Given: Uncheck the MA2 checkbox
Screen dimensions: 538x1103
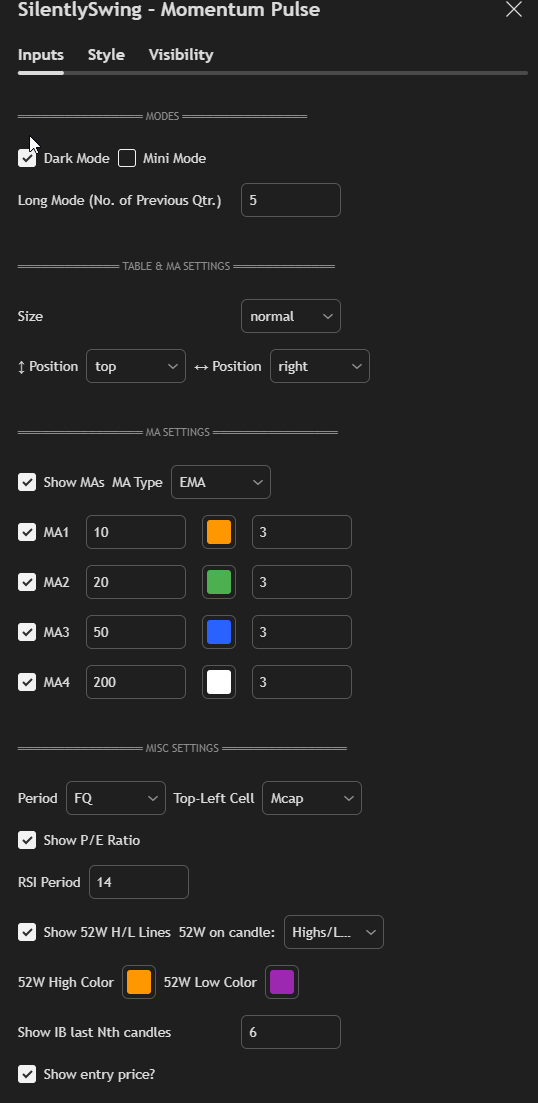Looking at the screenshot, I should pos(27,582).
